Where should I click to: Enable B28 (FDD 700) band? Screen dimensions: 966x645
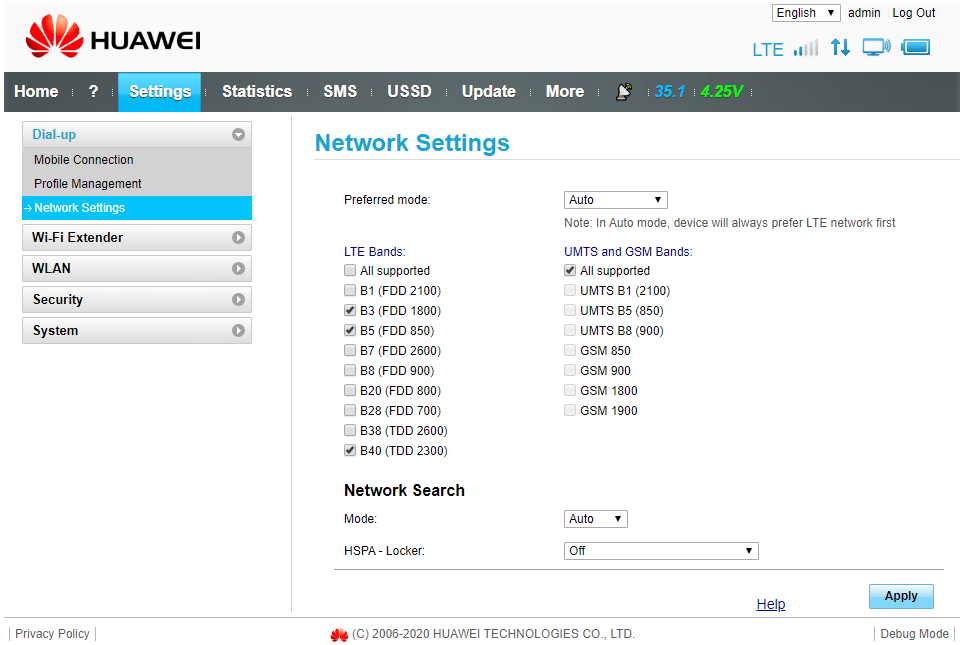pyautogui.click(x=350, y=410)
